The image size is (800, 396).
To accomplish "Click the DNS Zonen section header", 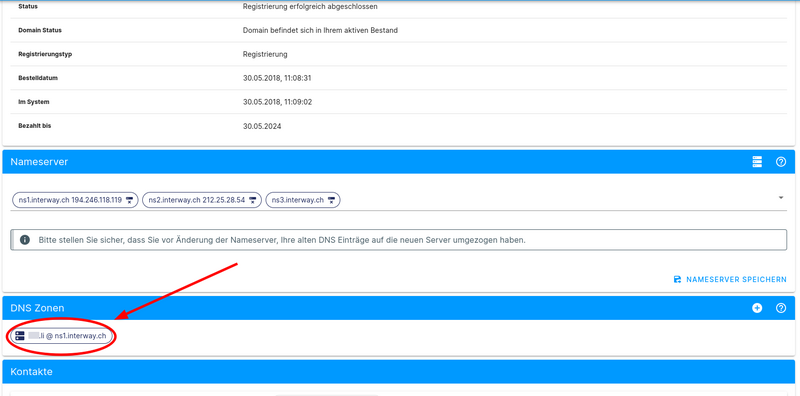I will tap(398, 308).
